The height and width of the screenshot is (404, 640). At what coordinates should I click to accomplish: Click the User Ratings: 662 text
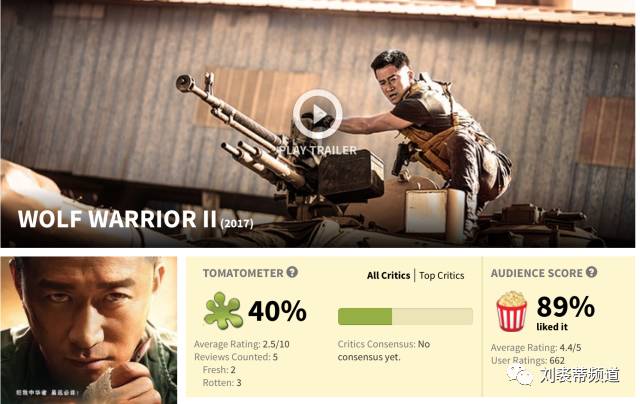(528, 360)
